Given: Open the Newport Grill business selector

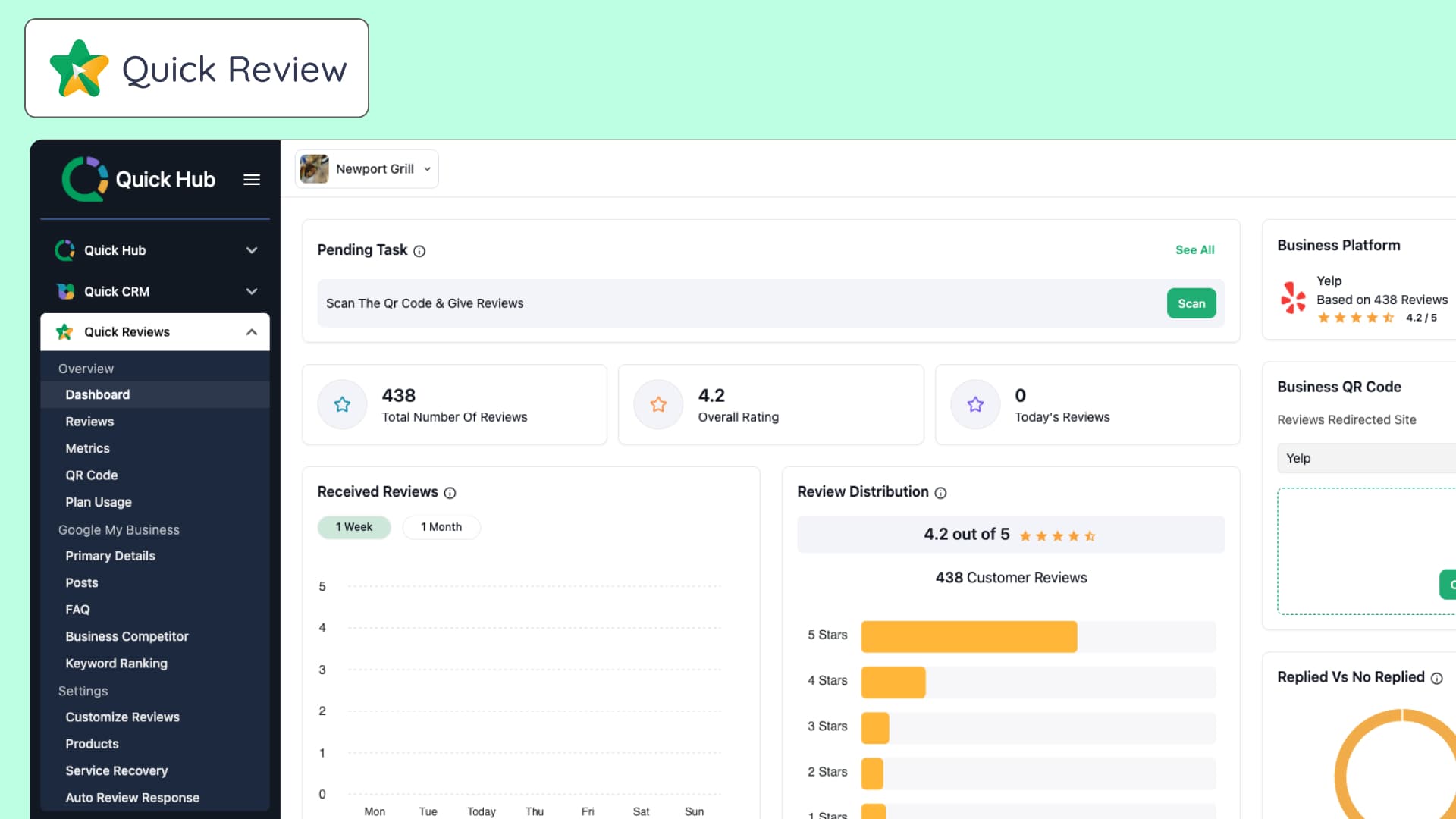Looking at the screenshot, I should [366, 168].
